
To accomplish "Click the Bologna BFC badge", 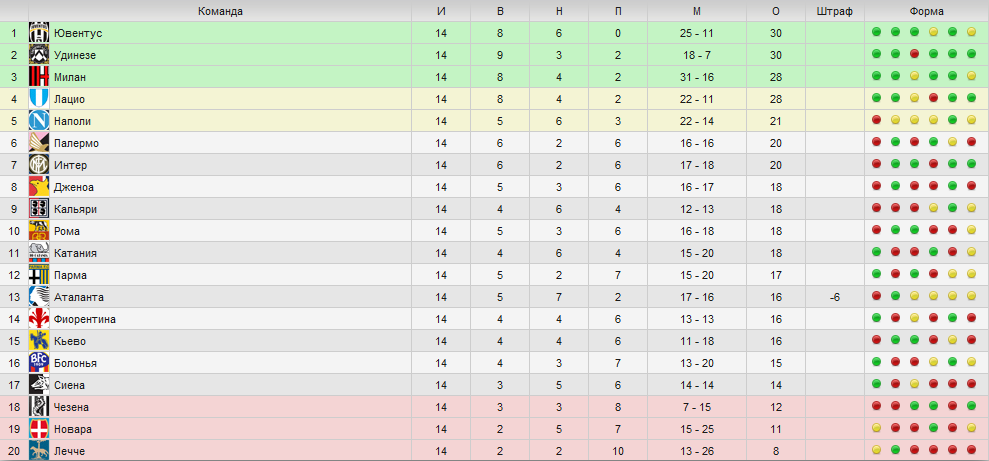I will [39, 363].
